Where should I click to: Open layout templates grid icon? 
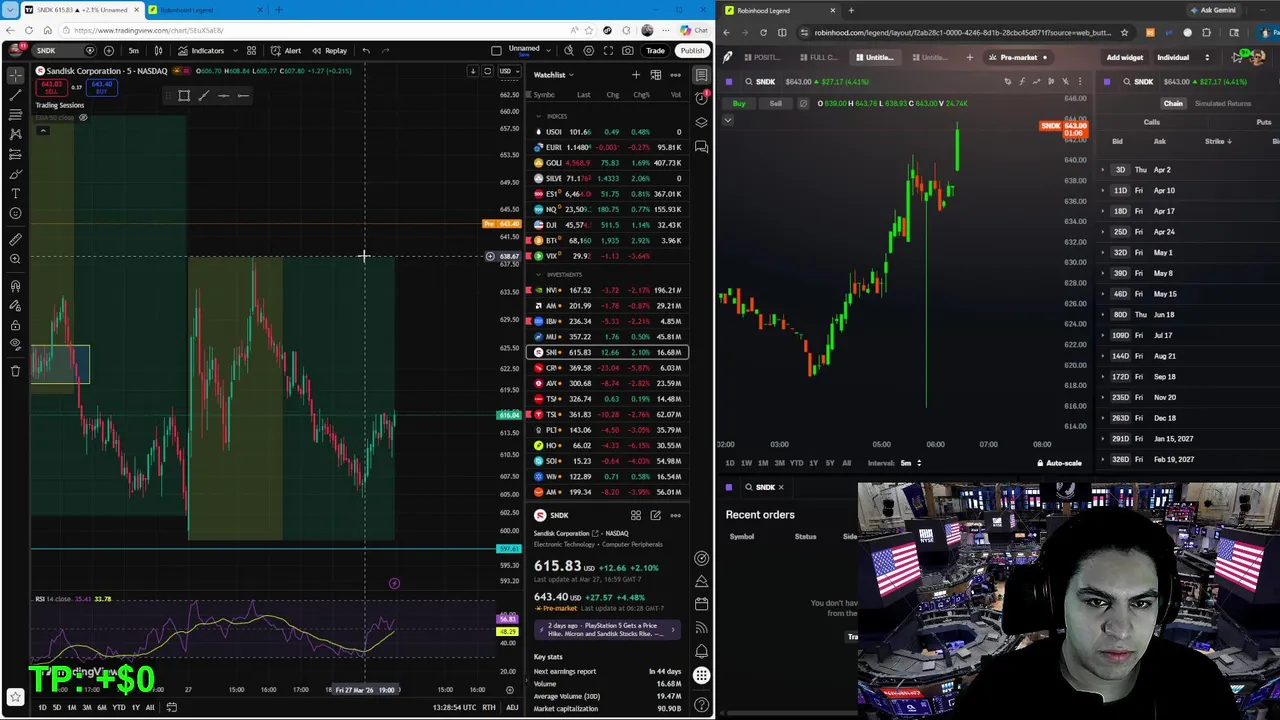251,51
